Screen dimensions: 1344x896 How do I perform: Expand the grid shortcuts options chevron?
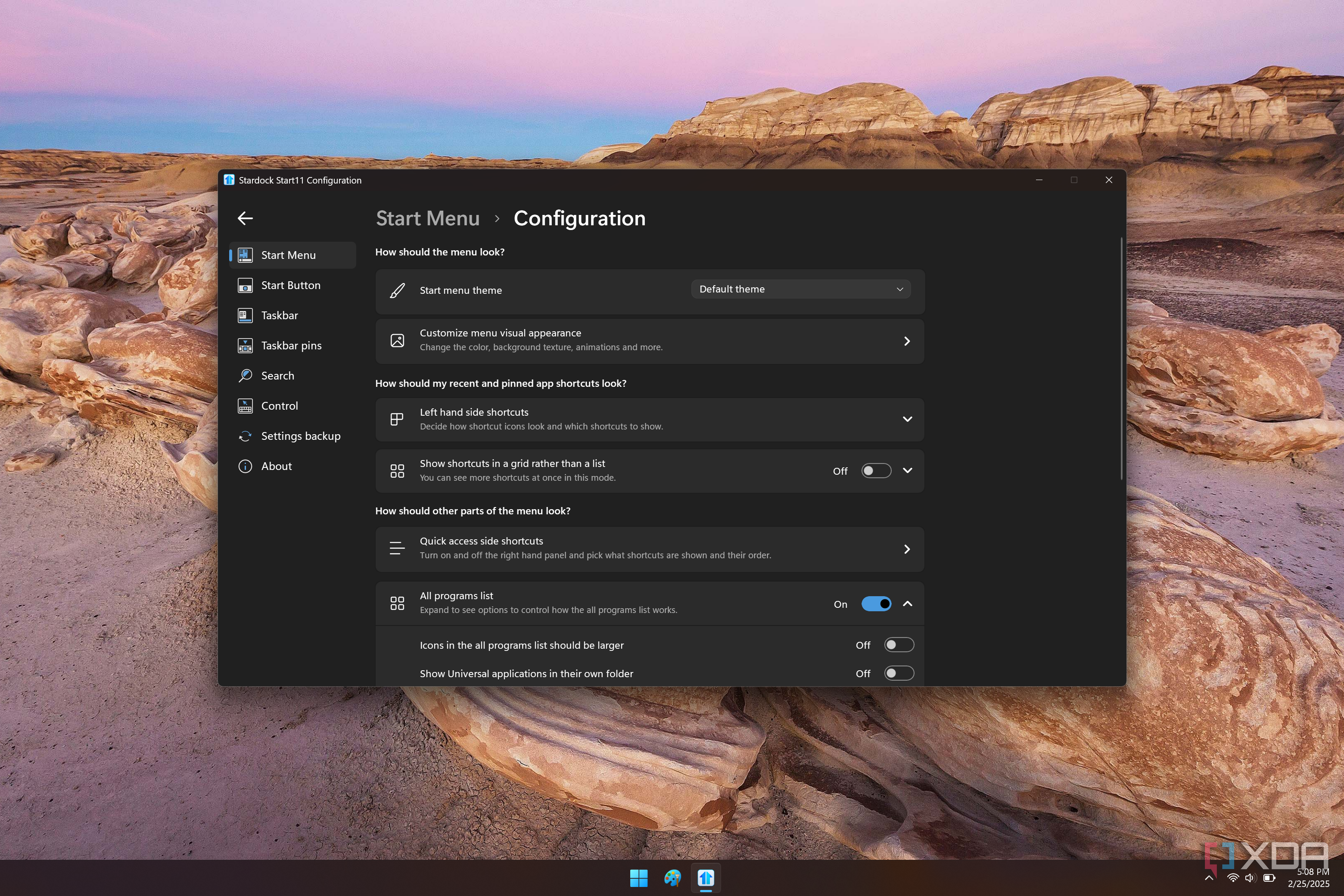pos(907,470)
